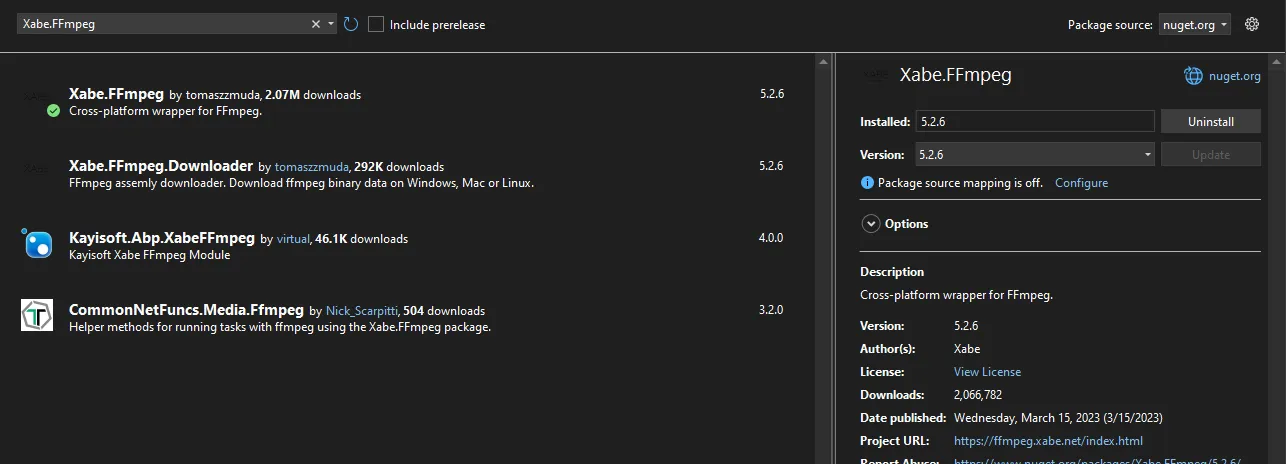Select the Xabe.FFmpeg.Downloader package

[161, 166]
